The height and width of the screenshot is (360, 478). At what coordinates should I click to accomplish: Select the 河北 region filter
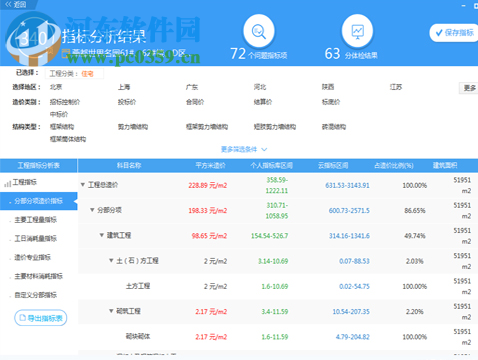[260, 87]
